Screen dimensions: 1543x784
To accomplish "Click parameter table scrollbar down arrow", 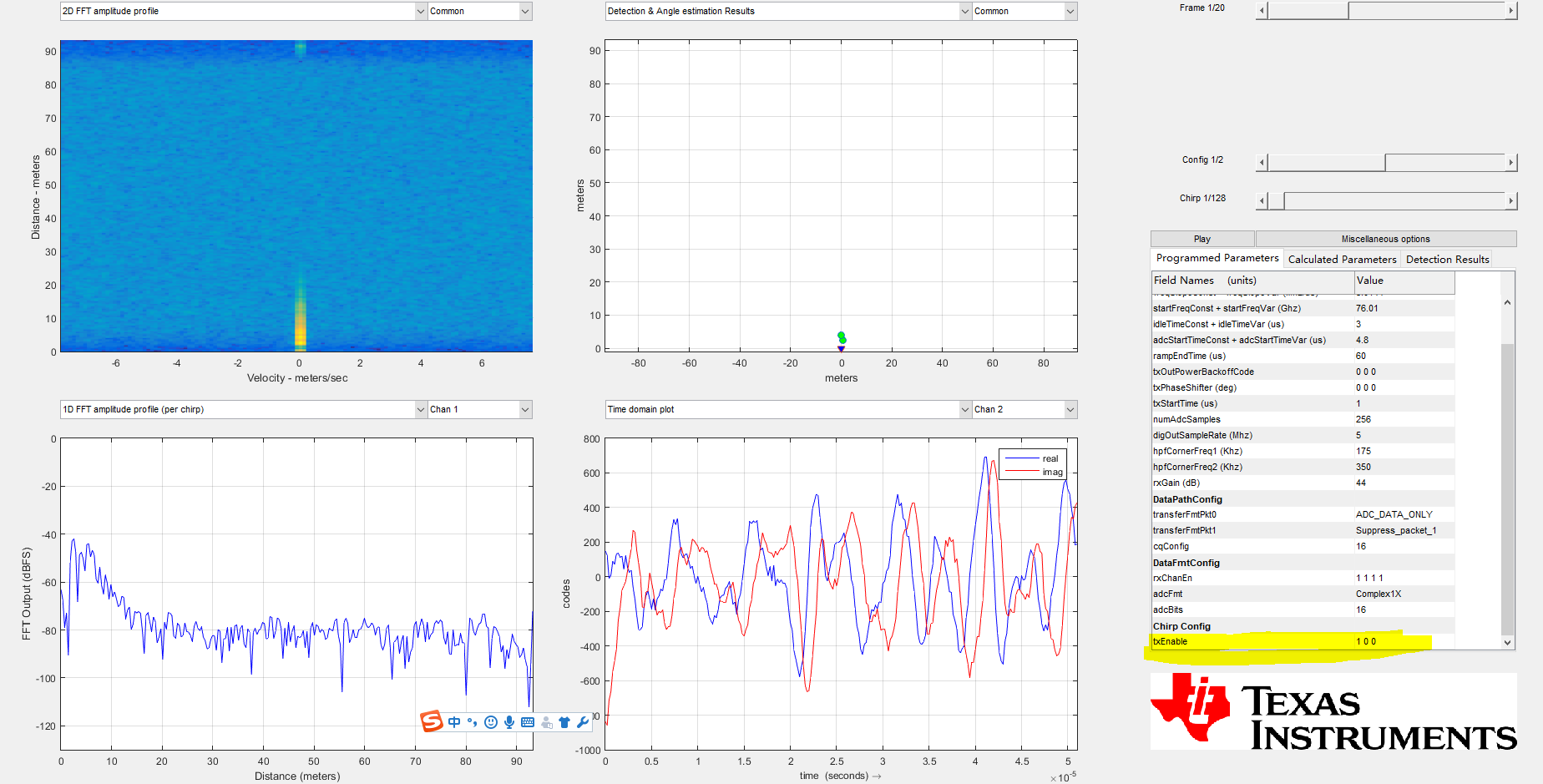I will click(1507, 642).
